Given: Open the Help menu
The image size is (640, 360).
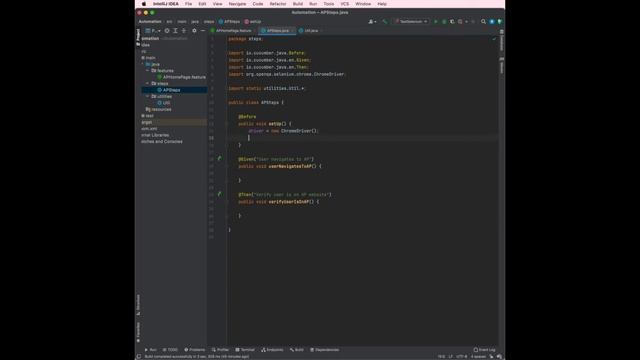Looking at the screenshot, I should pyautogui.click(x=382, y=4).
